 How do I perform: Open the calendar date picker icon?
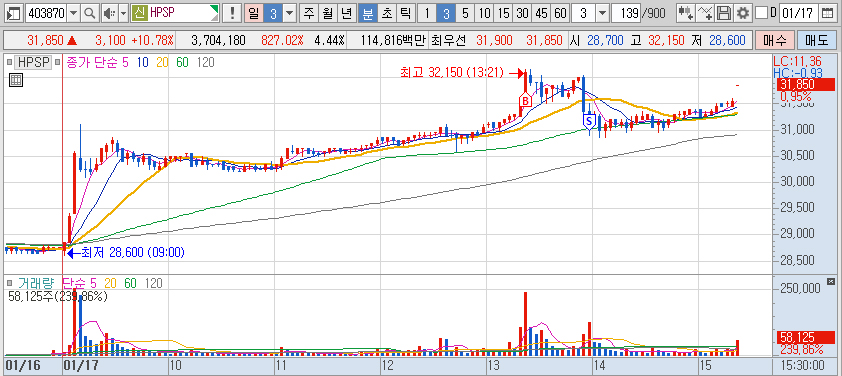[x=828, y=13]
